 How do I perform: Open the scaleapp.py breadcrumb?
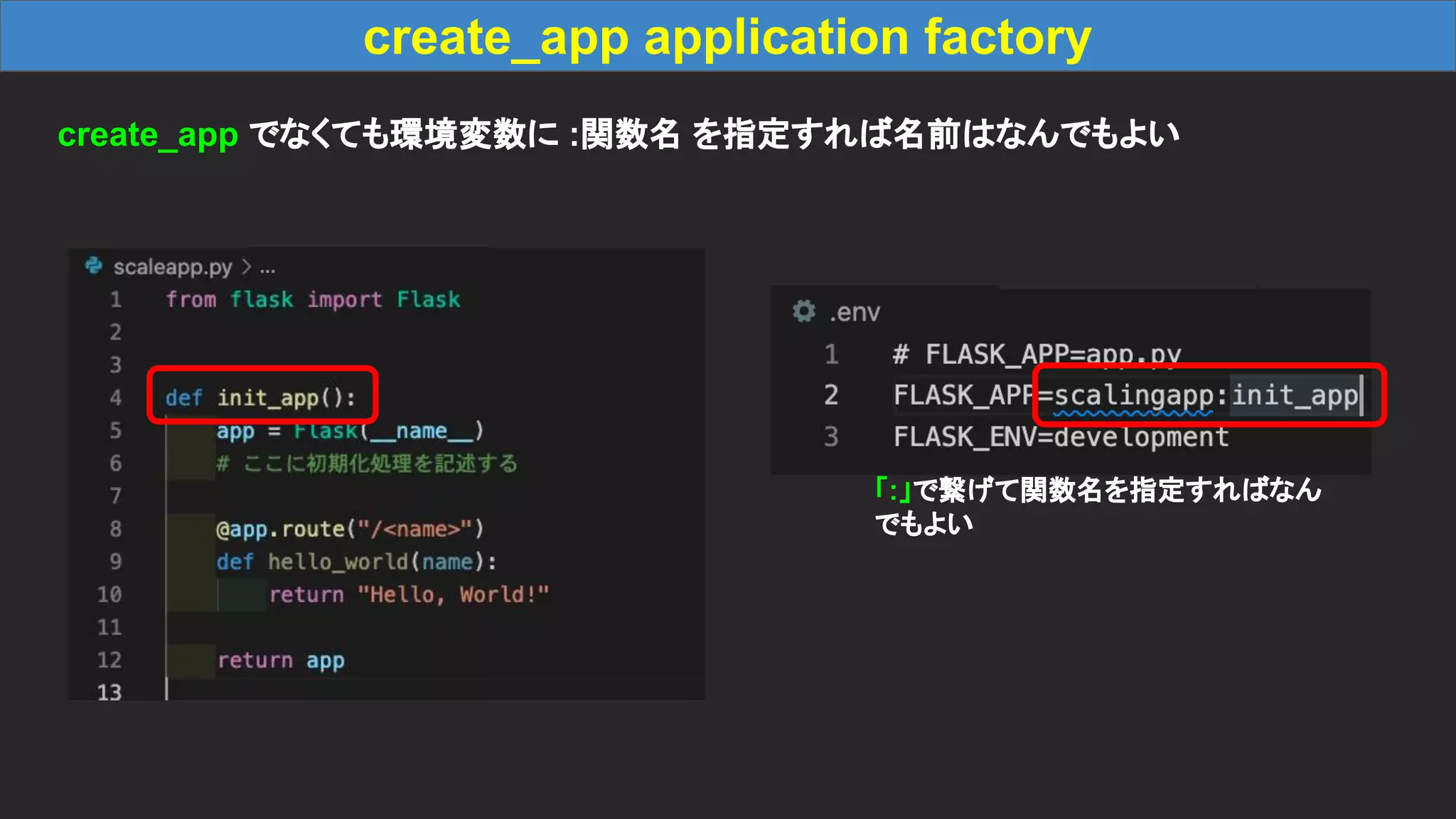(173, 267)
